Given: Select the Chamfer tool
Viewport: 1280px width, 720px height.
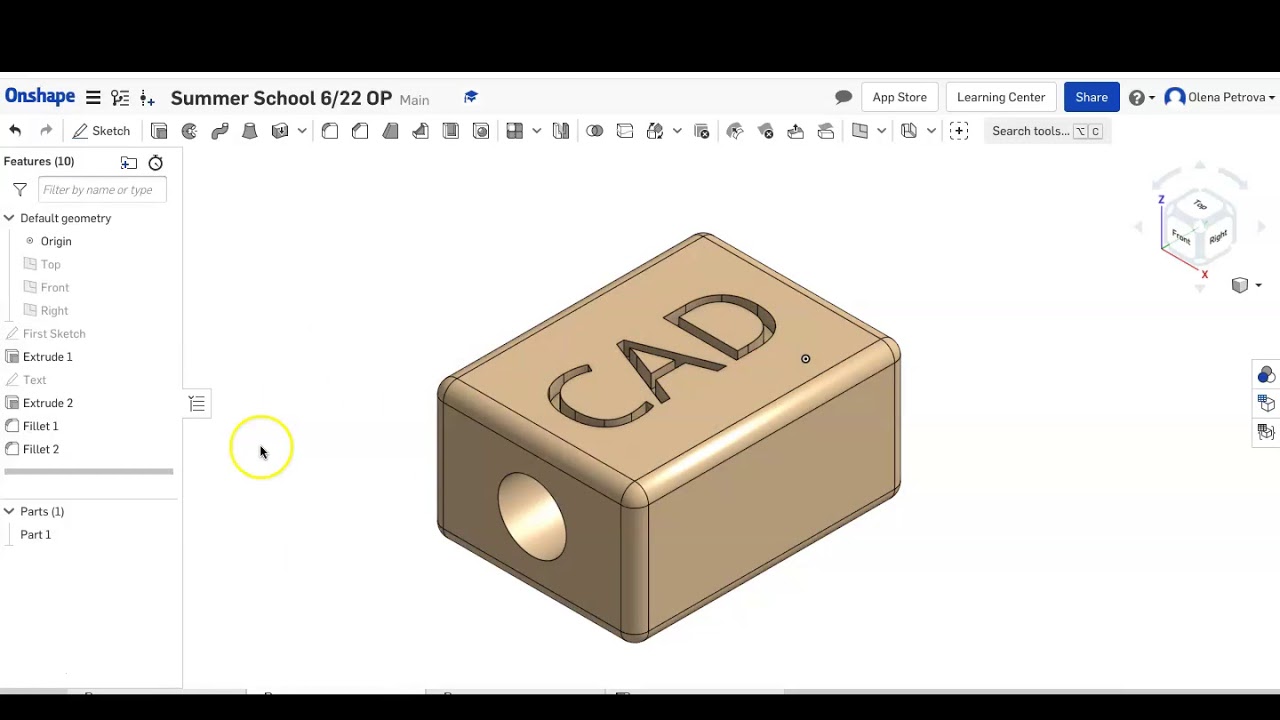Looking at the screenshot, I should point(360,131).
